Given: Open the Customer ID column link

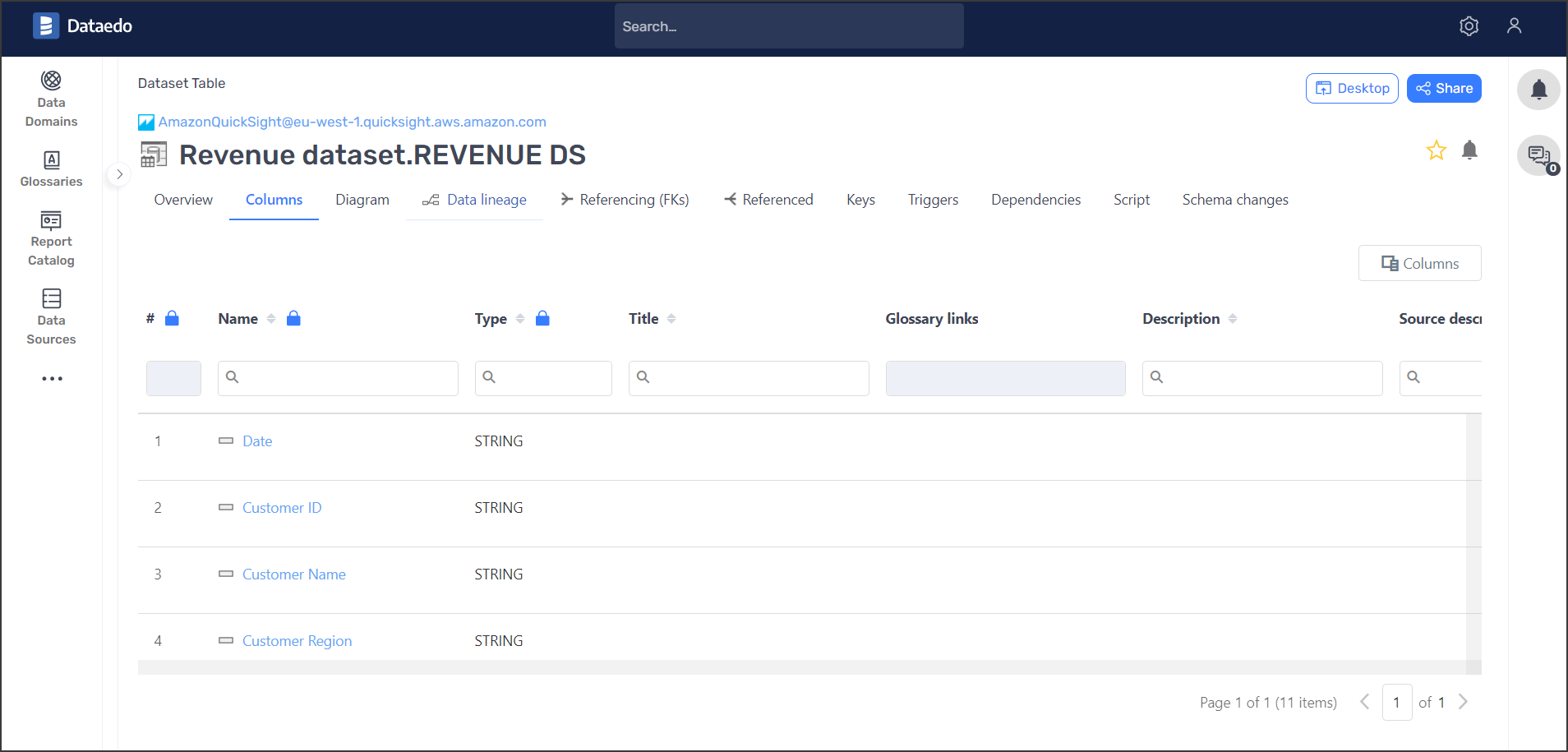Looking at the screenshot, I should tap(282, 508).
